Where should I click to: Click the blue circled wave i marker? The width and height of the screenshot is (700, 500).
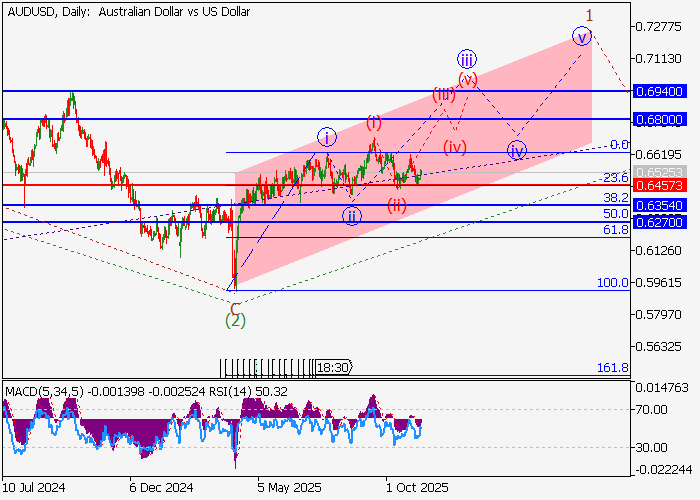pyautogui.click(x=327, y=137)
